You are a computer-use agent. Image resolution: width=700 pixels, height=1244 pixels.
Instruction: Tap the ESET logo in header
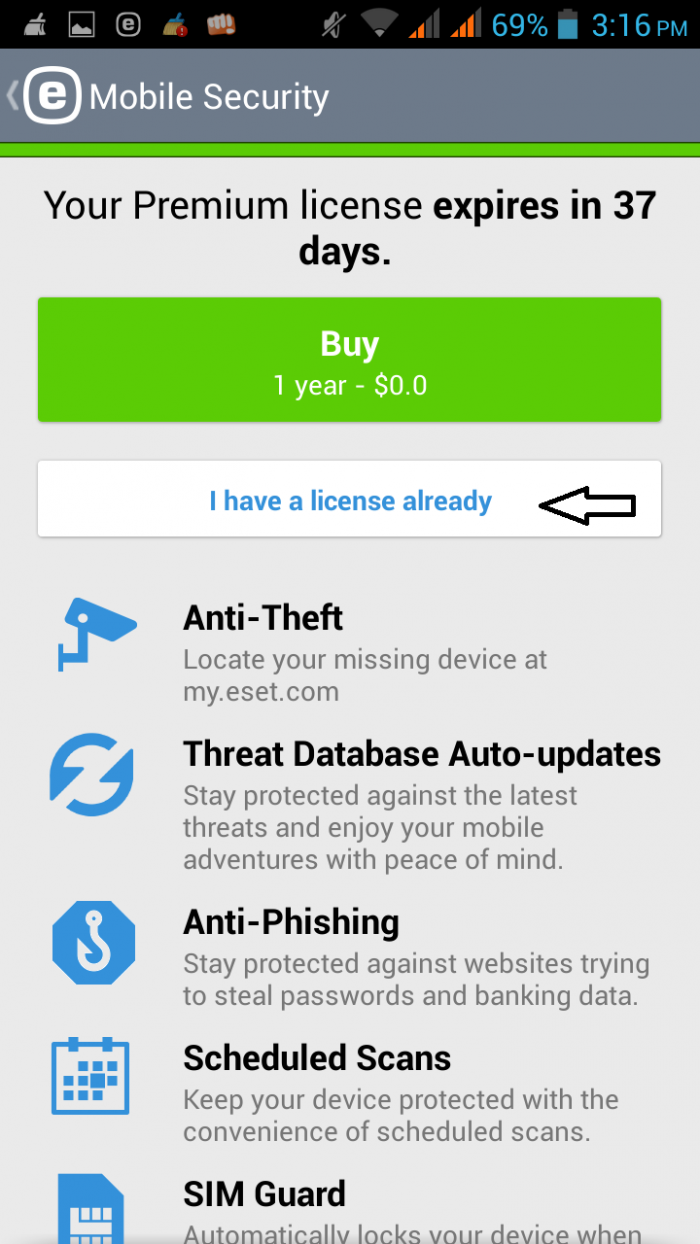[x=52, y=96]
